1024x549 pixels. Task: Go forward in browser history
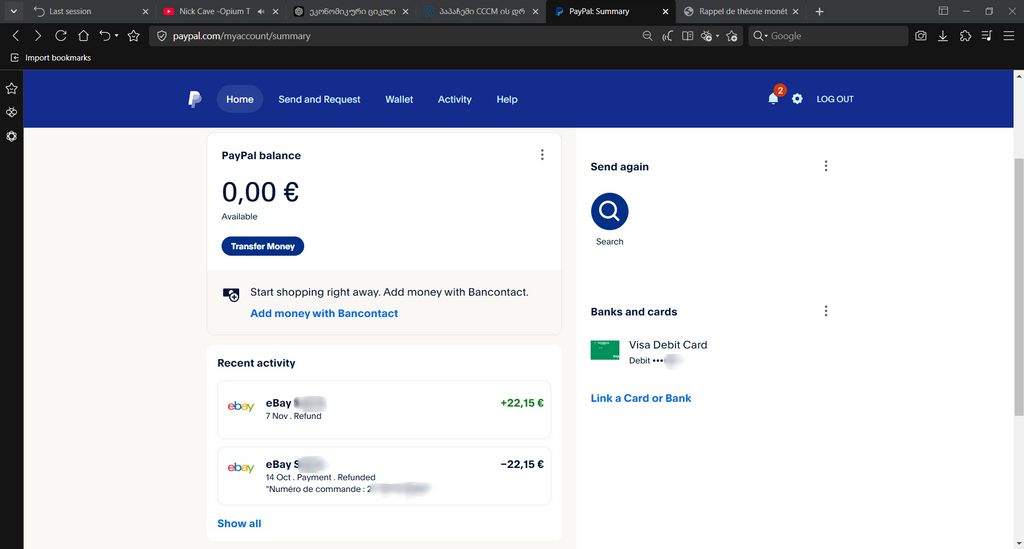point(38,36)
